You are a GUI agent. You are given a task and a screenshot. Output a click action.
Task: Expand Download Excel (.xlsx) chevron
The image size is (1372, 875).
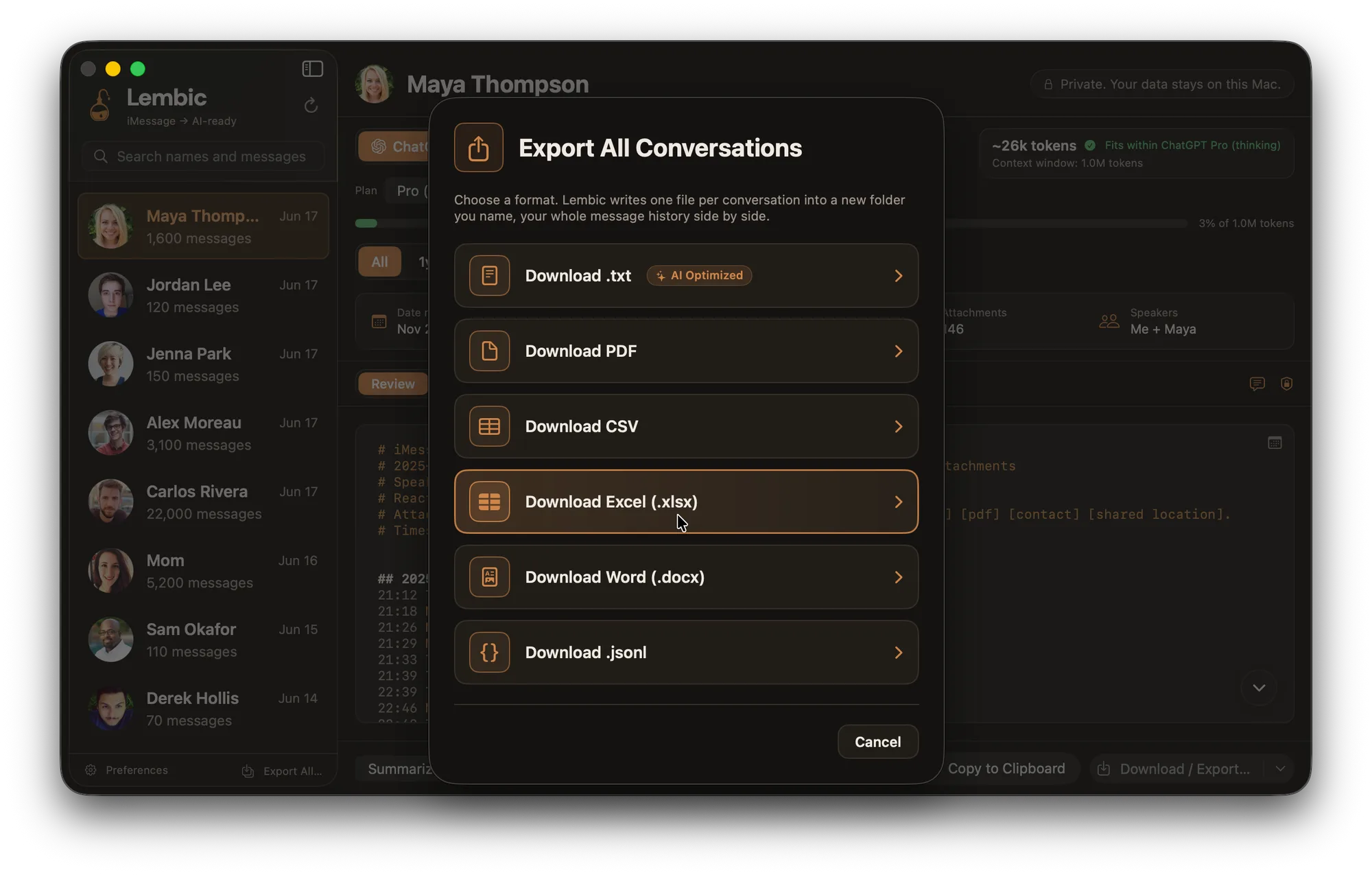point(898,502)
